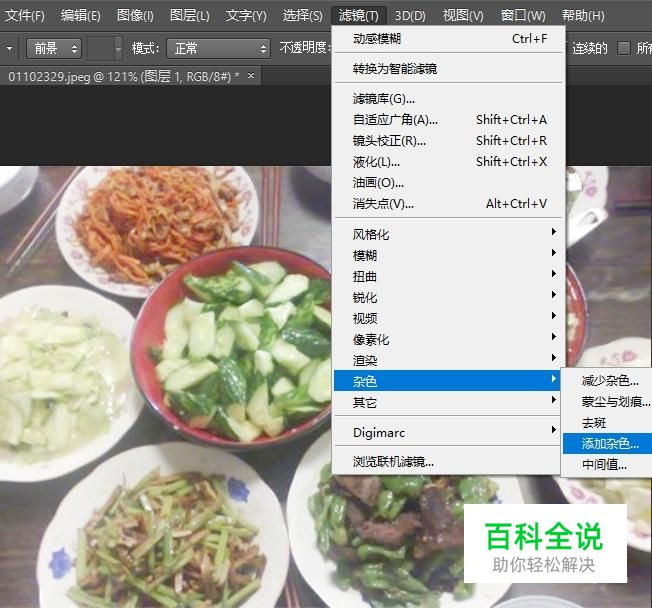Expand the 其它 submenu
This screenshot has width=652, height=608.
pos(448,402)
